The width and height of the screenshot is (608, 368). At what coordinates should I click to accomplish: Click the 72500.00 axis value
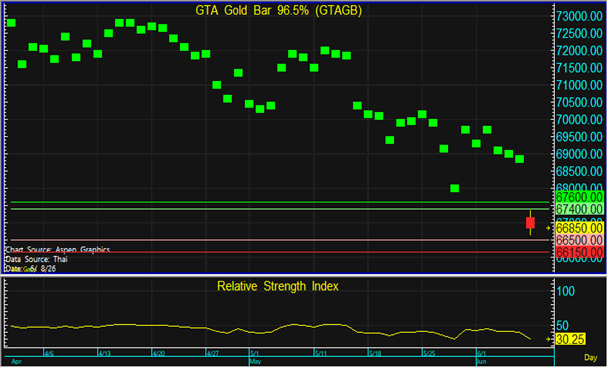click(x=579, y=34)
